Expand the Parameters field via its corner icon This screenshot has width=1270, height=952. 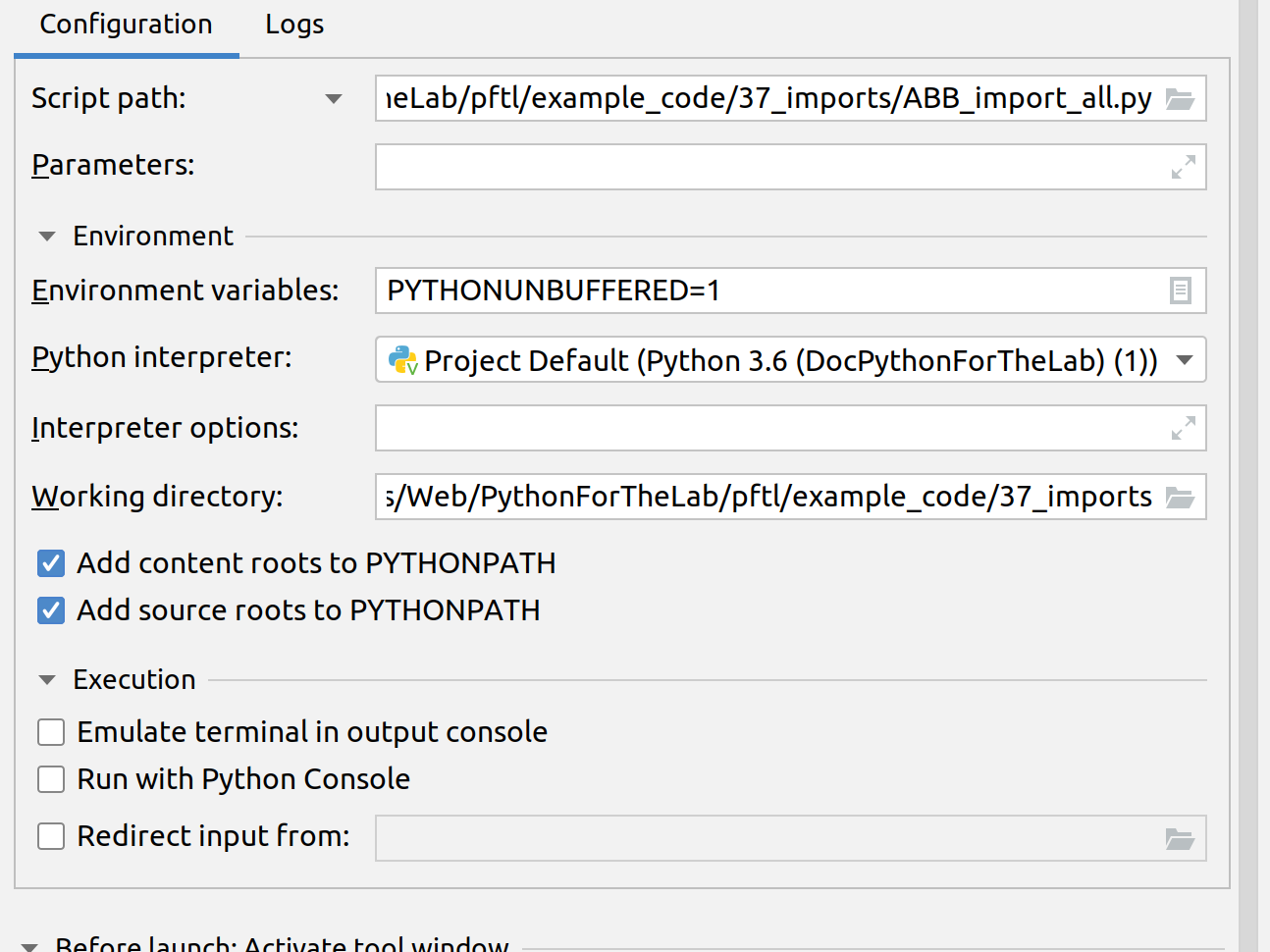click(x=1184, y=168)
